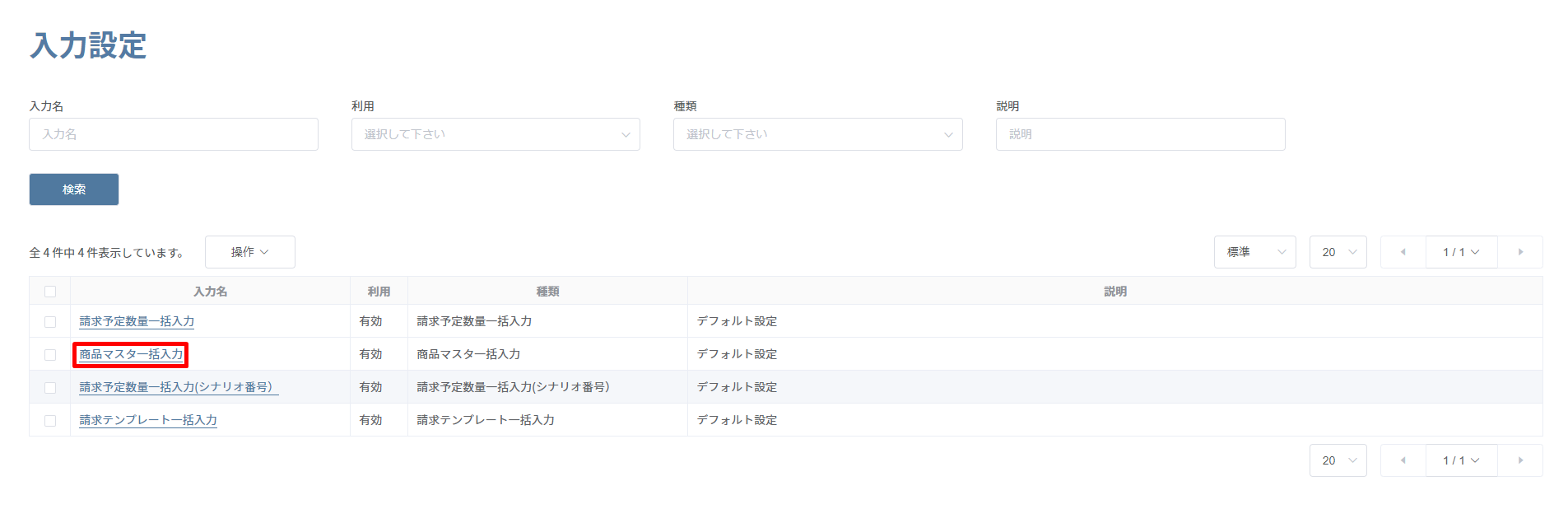The width and height of the screenshot is (1568, 509).
Task: Click the 説明 column header
Action: (1115, 292)
